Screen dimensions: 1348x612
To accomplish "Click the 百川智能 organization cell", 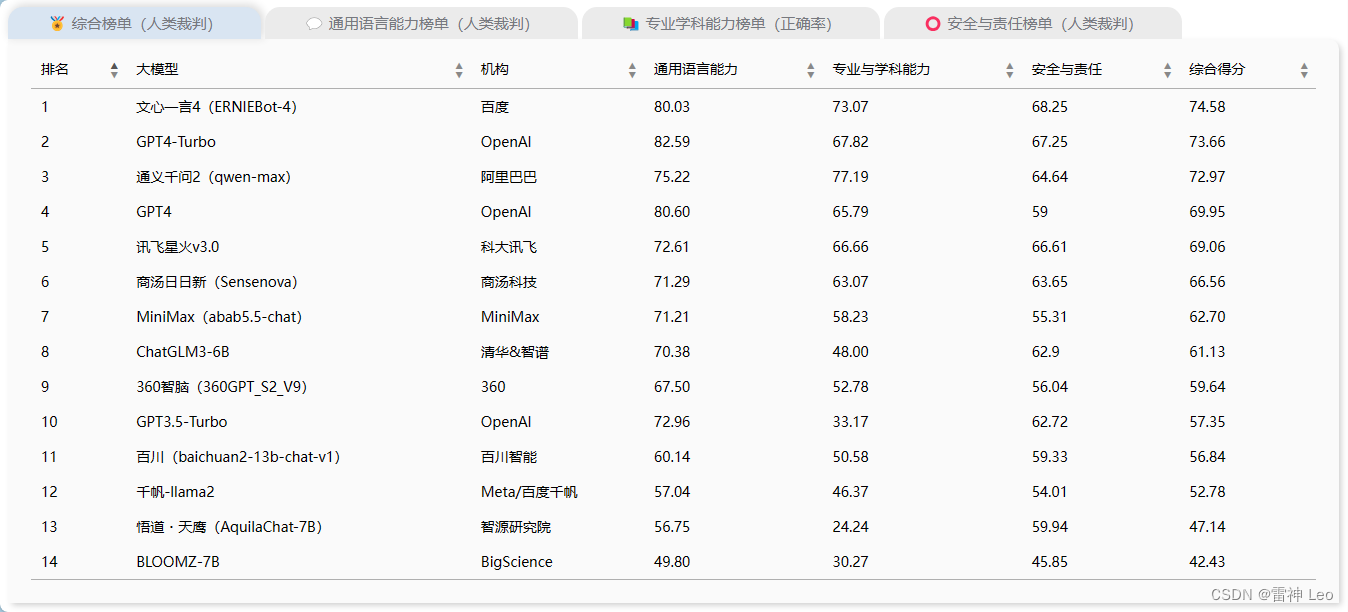I will [x=509, y=457].
